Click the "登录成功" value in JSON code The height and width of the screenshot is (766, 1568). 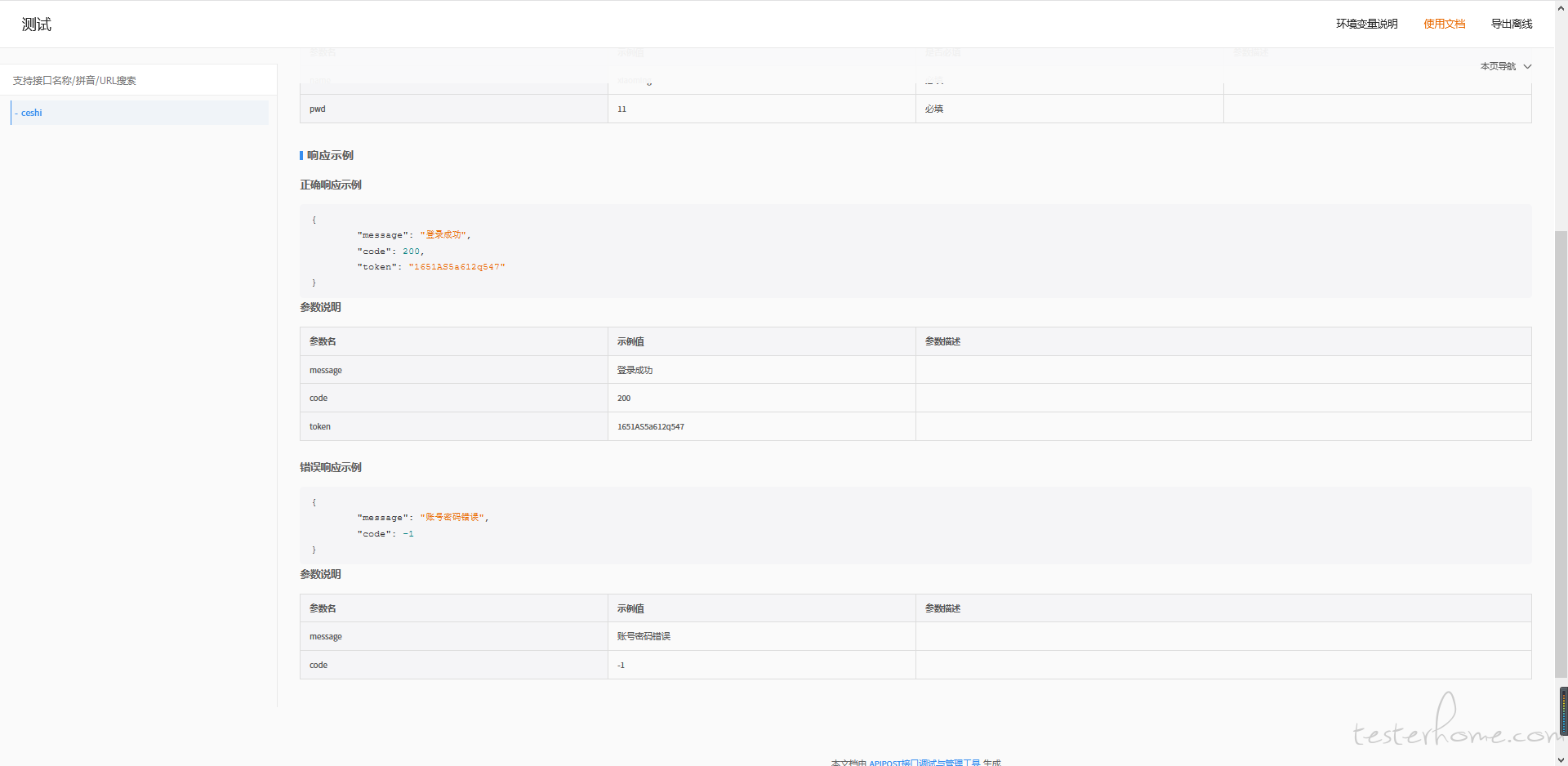click(443, 234)
